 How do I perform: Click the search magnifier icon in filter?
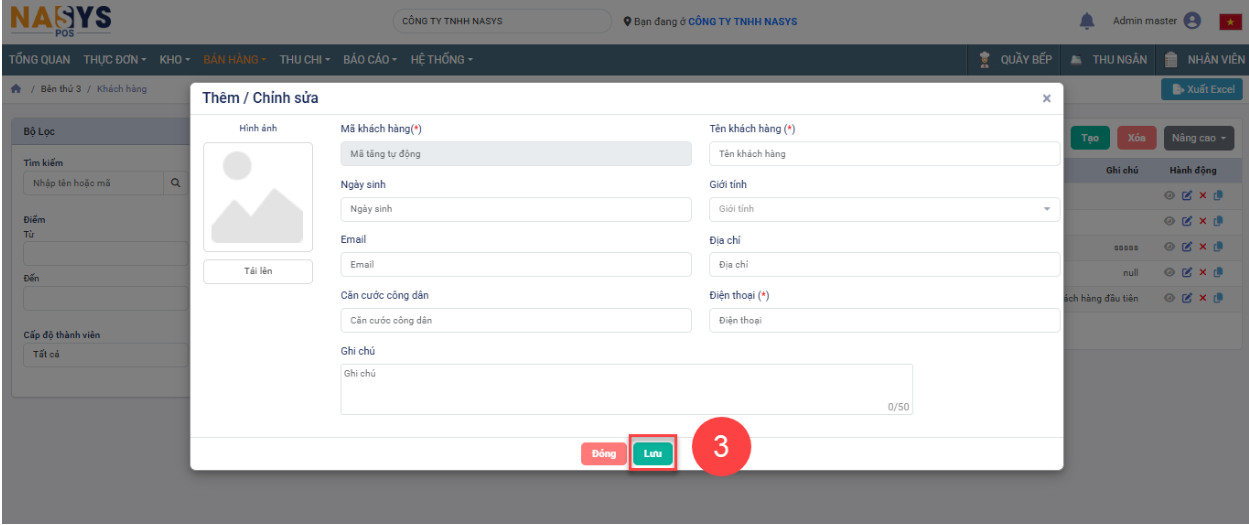(175, 183)
